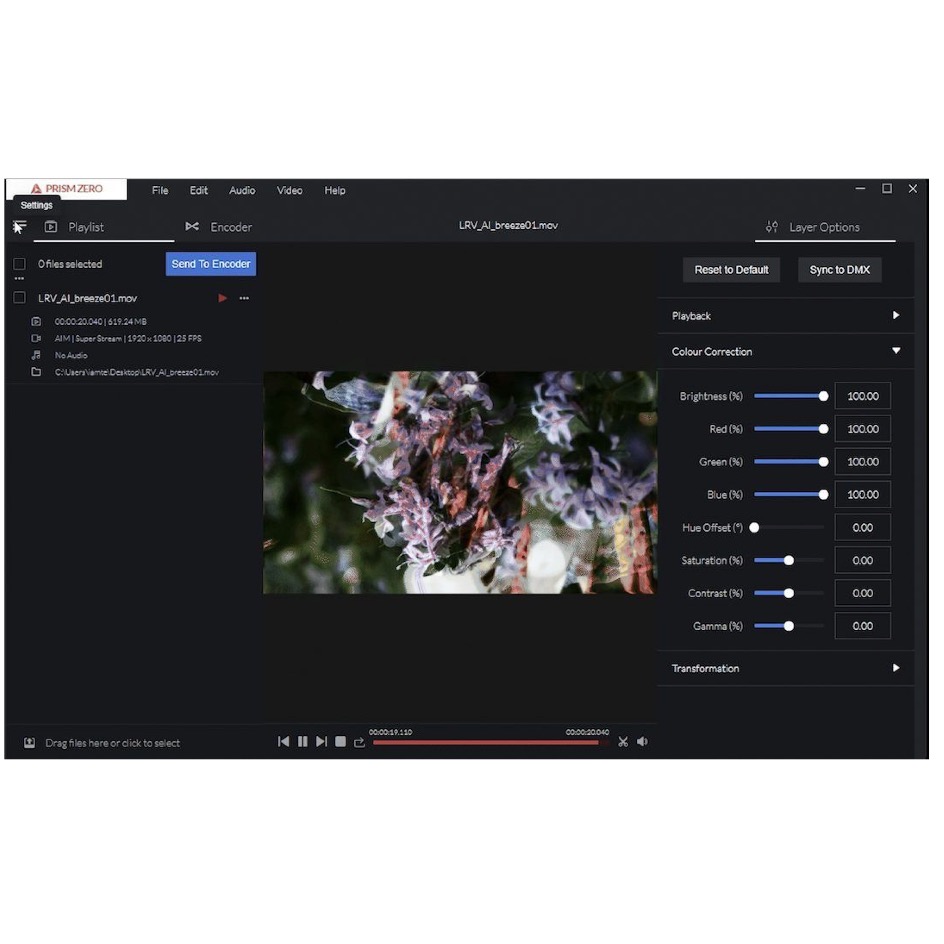Check the LRV_AI_breeze01.mov file checkbox

pyautogui.click(x=19, y=297)
